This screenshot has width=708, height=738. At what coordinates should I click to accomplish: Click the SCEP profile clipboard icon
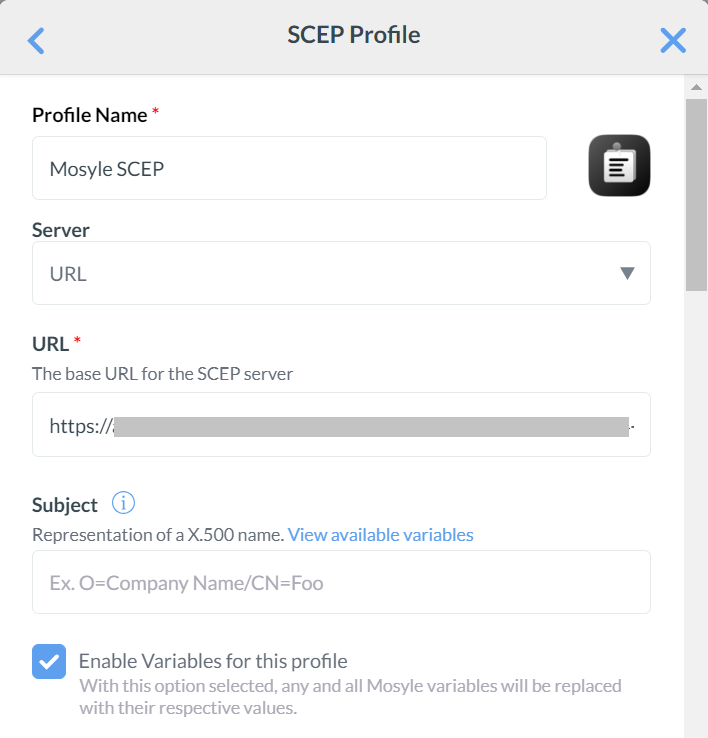pyautogui.click(x=619, y=165)
